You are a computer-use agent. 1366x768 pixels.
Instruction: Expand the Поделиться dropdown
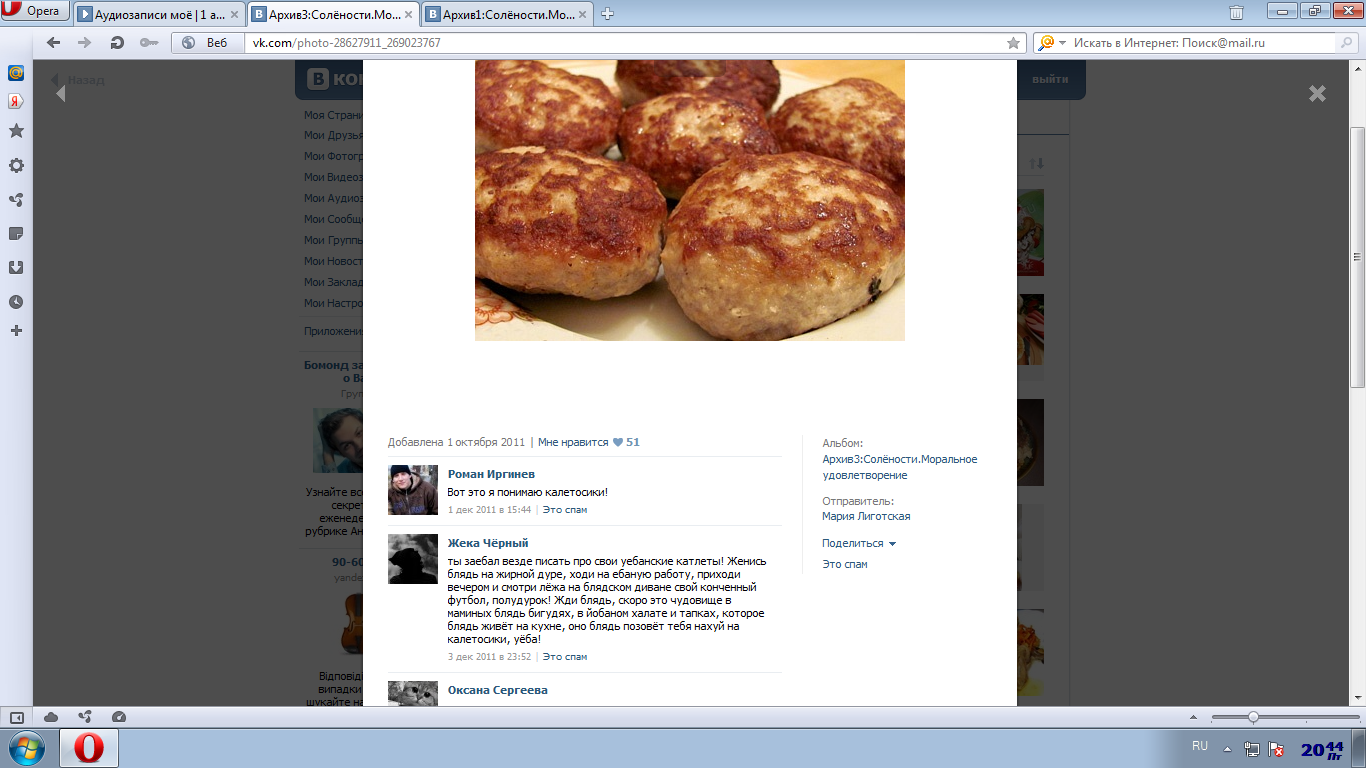pyautogui.click(x=859, y=544)
